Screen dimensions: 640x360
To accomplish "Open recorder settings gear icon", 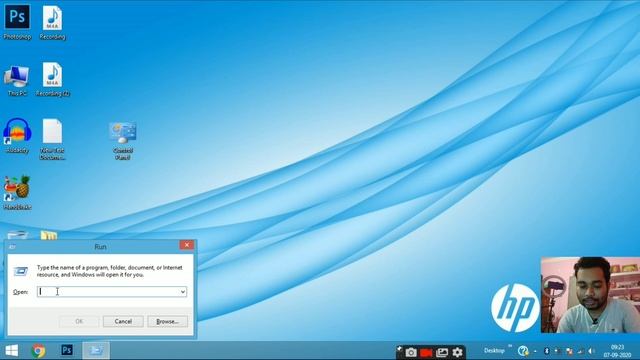I will pos(458,352).
